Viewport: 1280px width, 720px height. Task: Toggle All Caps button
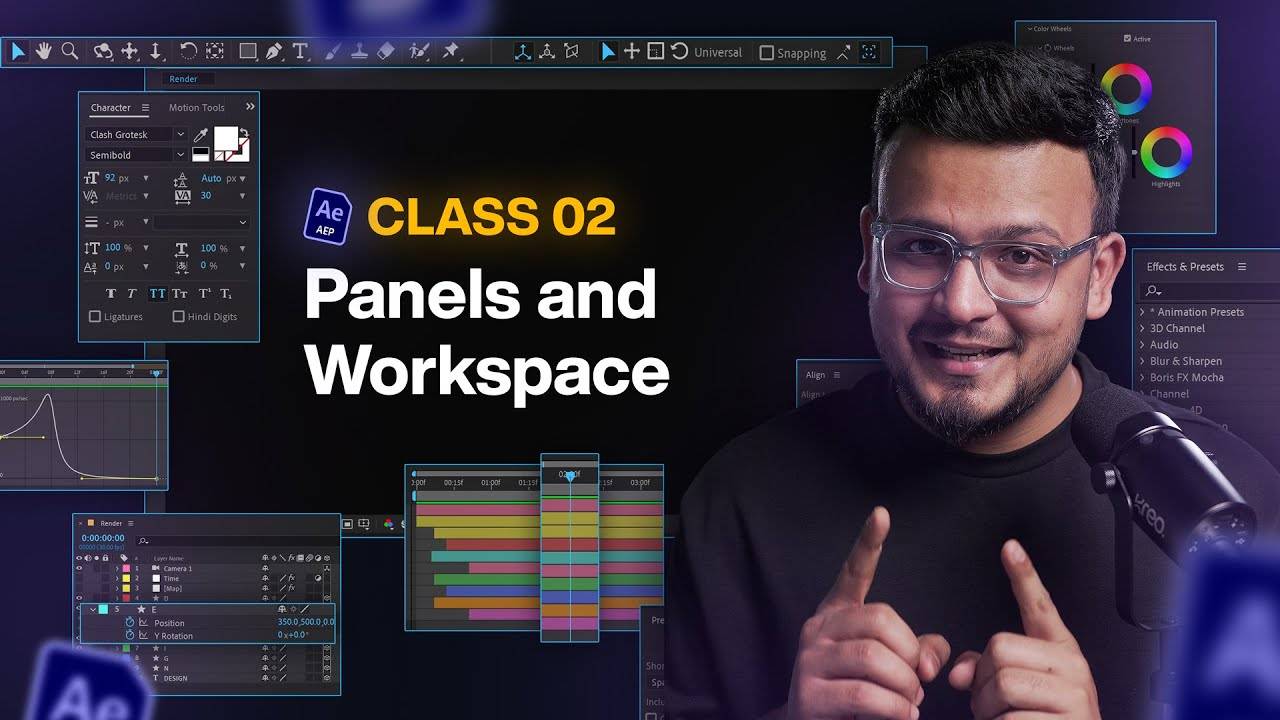157,293
